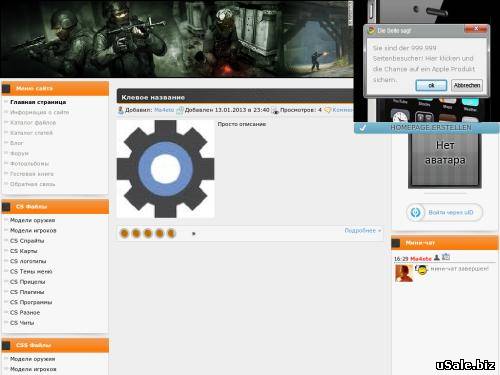Rate with the first star

(124, 233)
